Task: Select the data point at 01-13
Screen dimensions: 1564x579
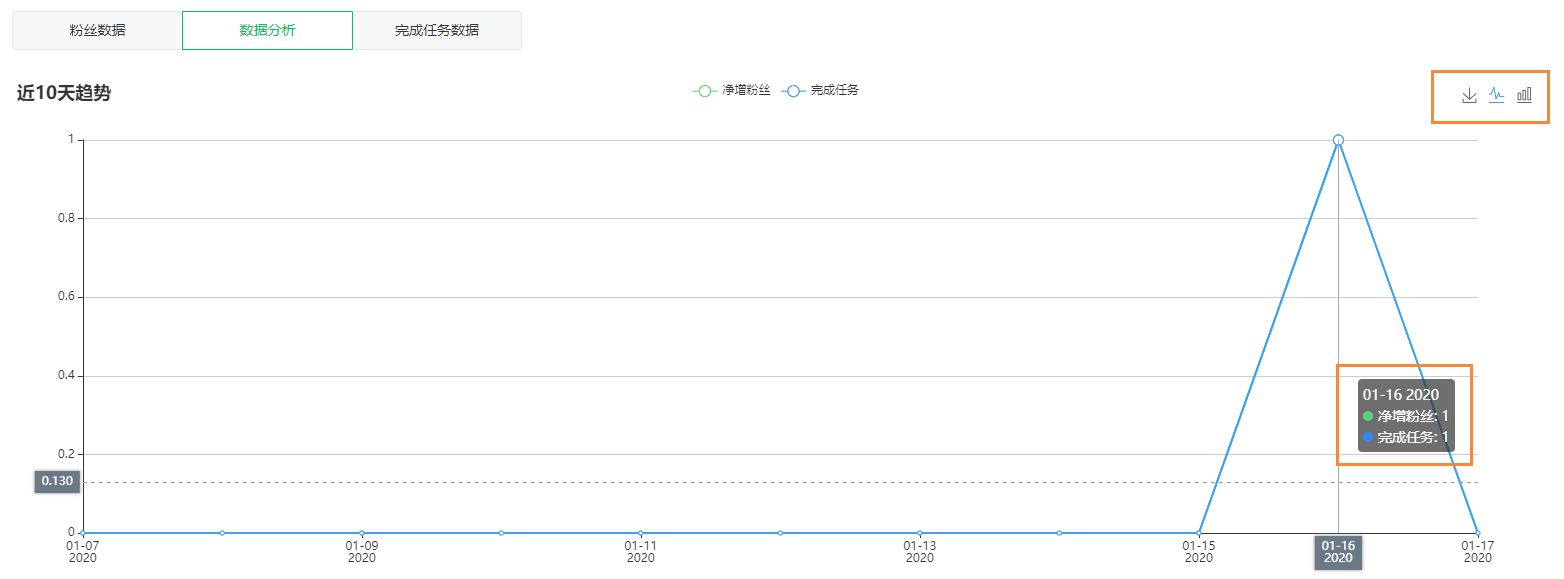Action: [x=920, y=533]
